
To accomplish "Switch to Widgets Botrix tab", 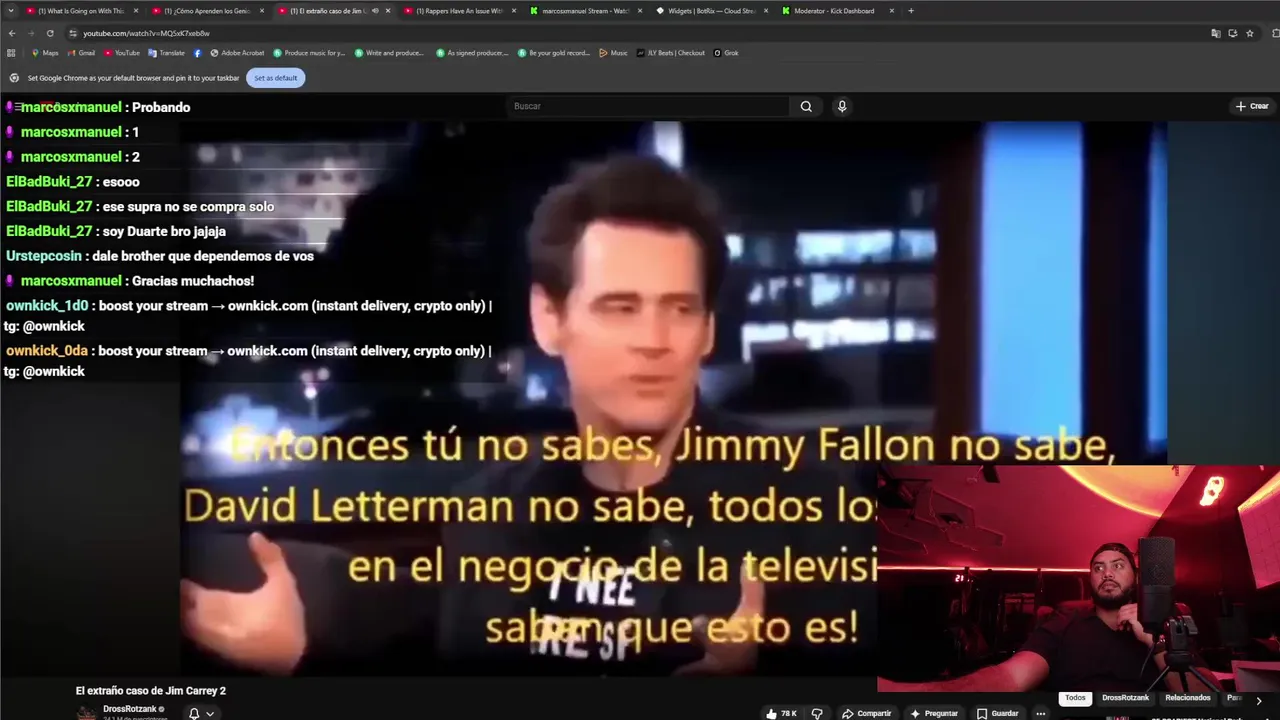I will (x=710, y=11).
